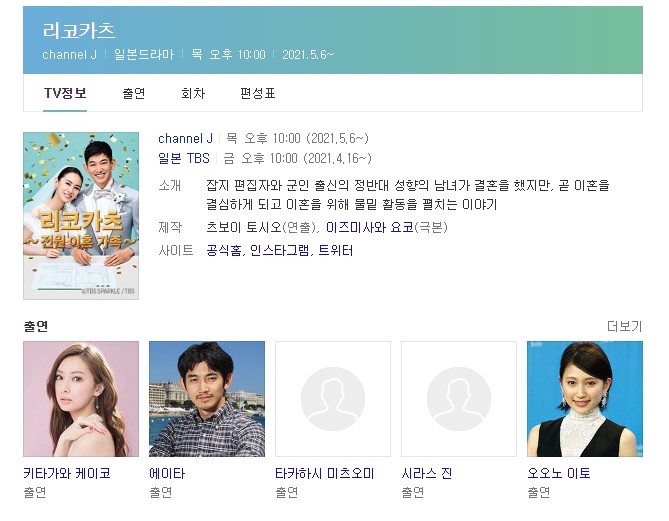Open the 편성표 tab
This screenshot has height=521, width=669.
point(257,93)
